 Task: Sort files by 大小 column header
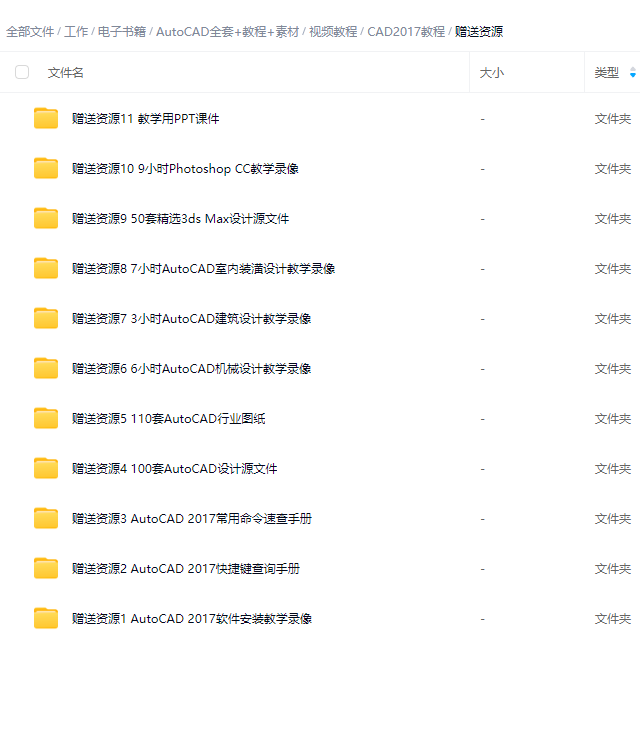492,73
